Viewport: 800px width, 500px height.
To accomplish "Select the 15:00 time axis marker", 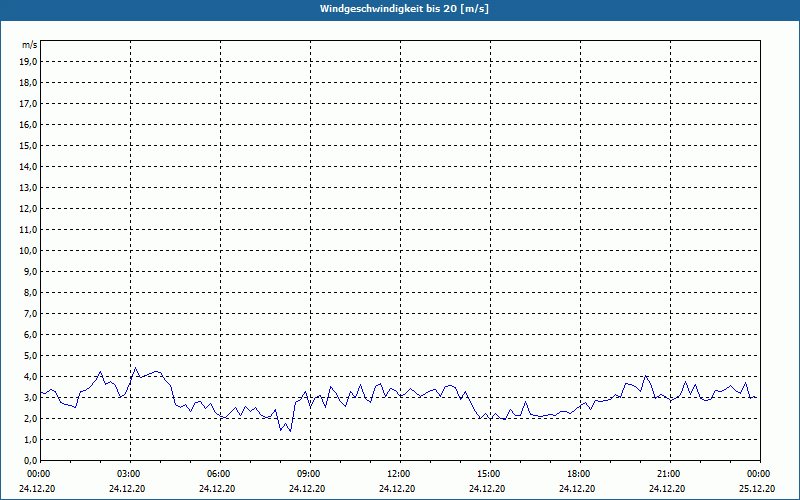I will [488, 473].
